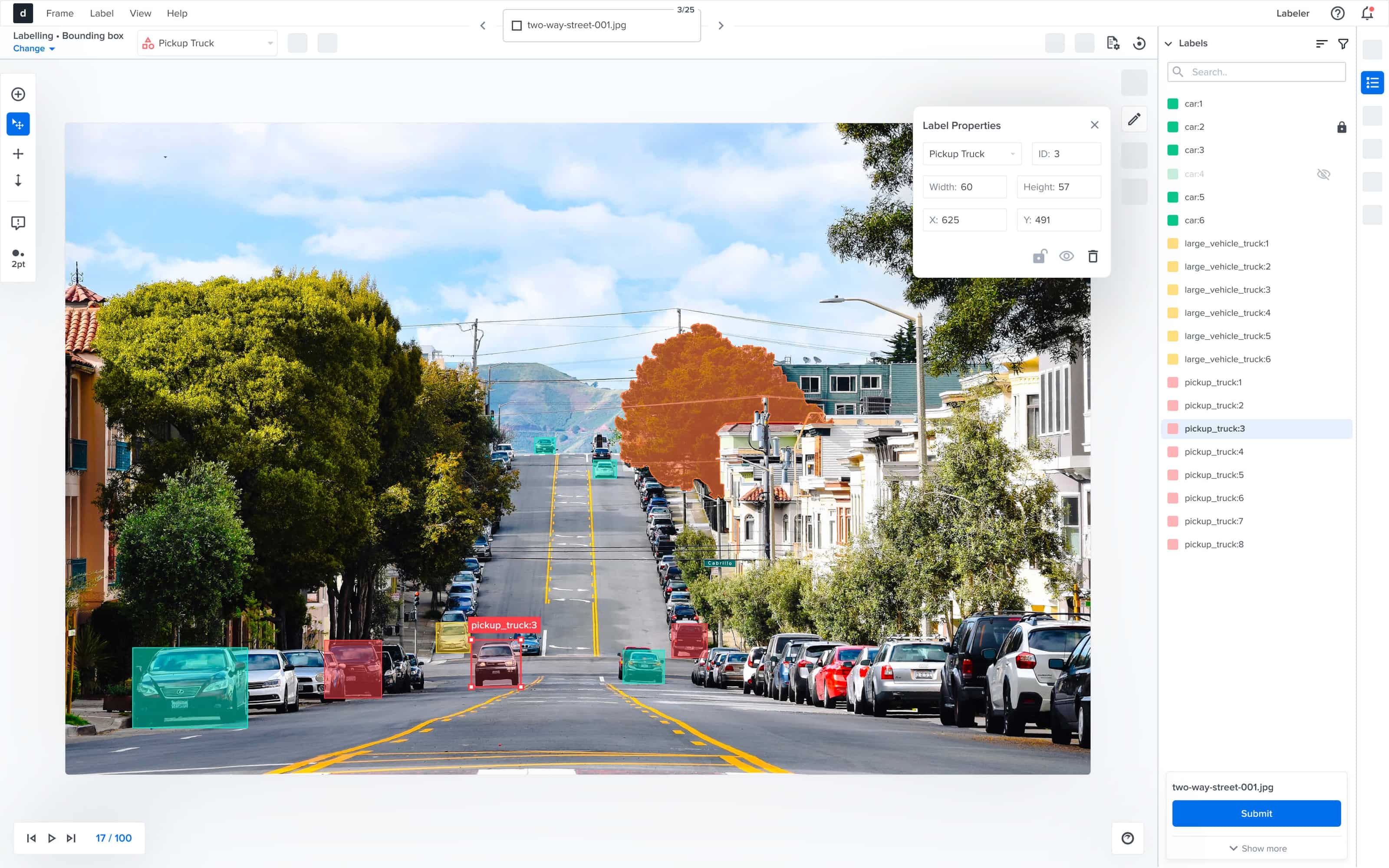
Task: Open the comment/issue tool in left toolbar
Action: pyautogui.click(x=18, y=223)
